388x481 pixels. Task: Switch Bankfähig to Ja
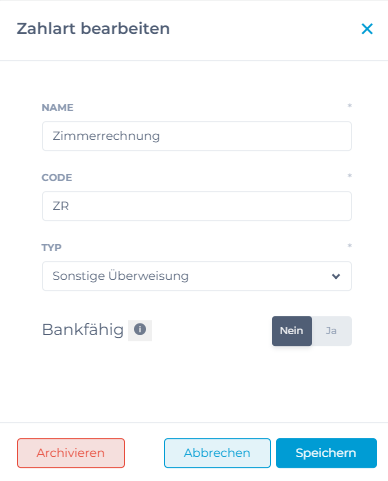[x=331, y=331]
